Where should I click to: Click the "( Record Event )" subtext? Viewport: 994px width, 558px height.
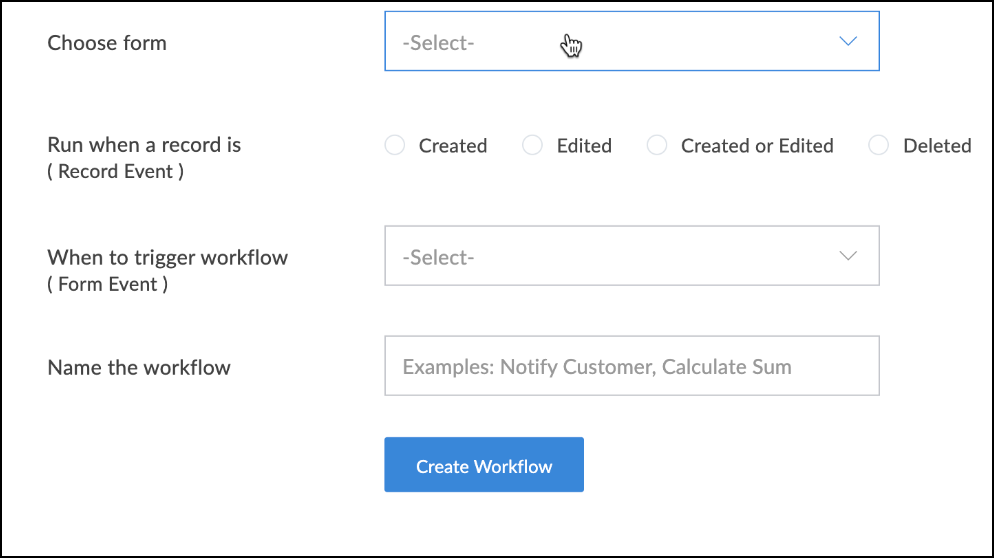pyautogui.click(x=116, y=171)
